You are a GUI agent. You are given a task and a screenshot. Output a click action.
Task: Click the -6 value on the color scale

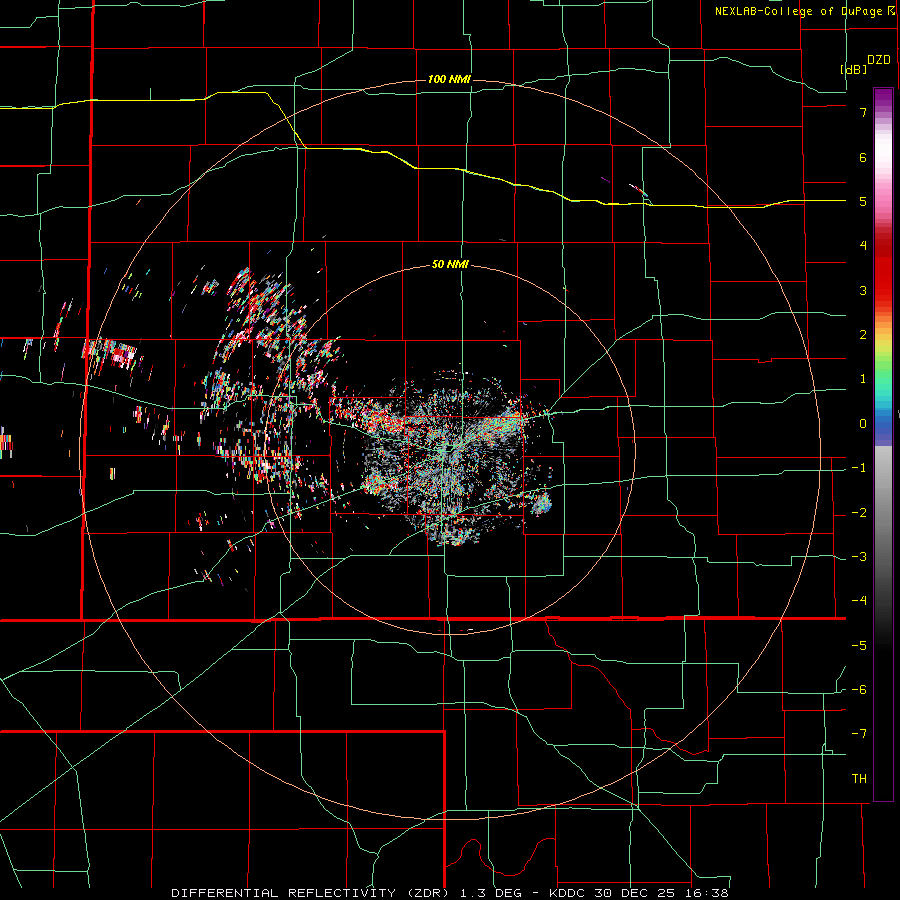859,690
